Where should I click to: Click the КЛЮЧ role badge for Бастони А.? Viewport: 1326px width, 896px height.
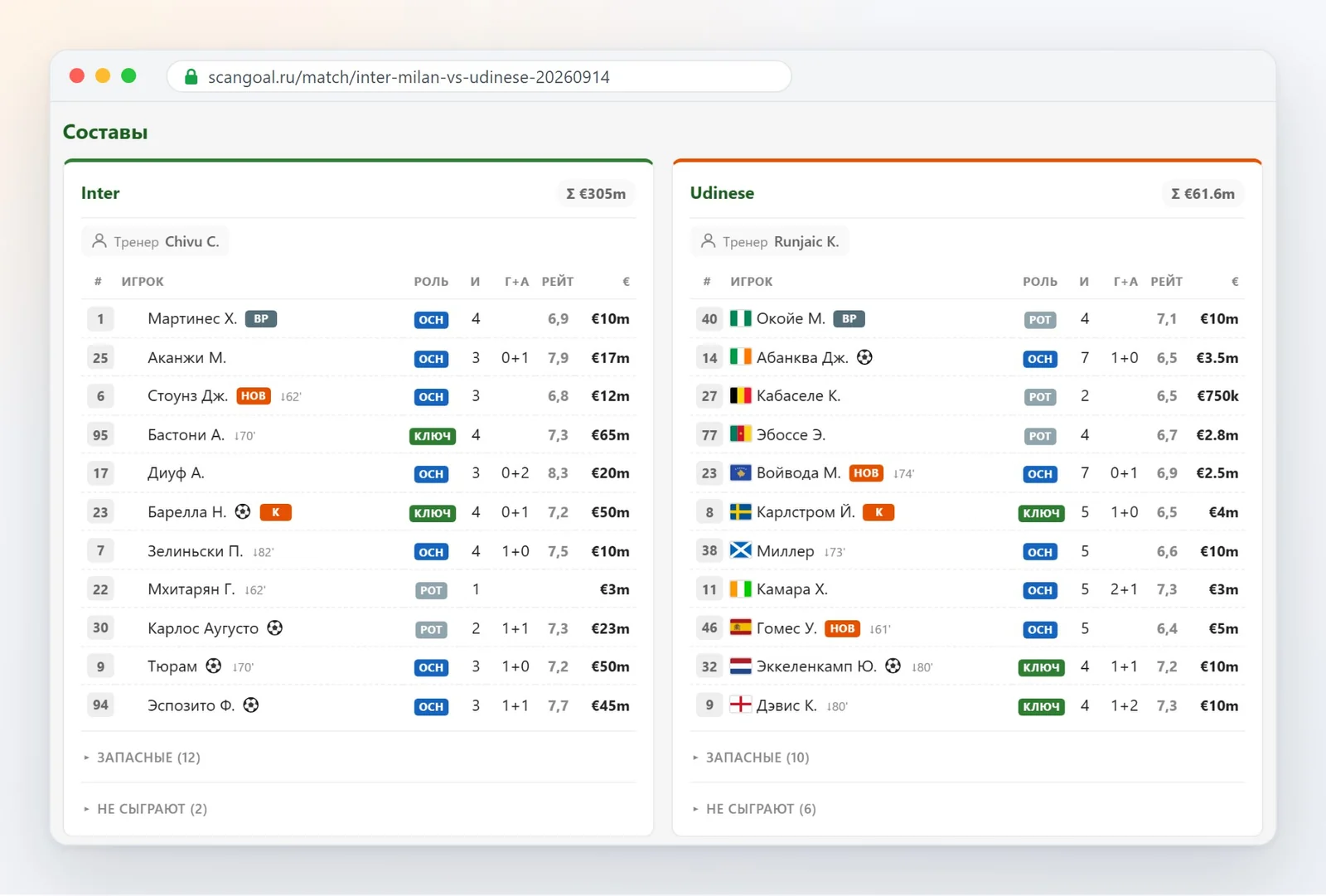point(433,435)
